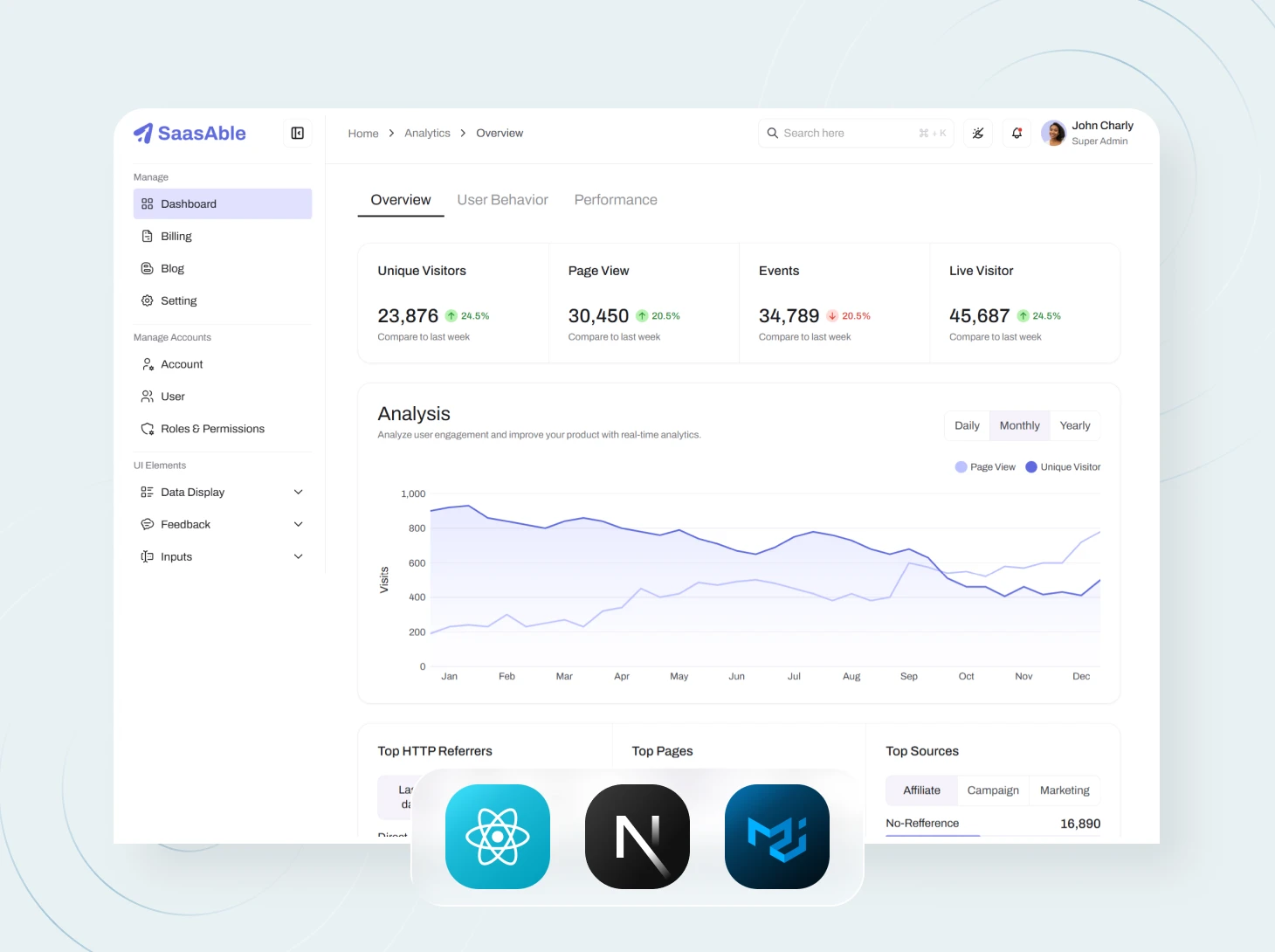The height and width of the screenshot is (952, 1275).
Task: Click the Account icon under Manage Accounts
Action: [147, 364]
